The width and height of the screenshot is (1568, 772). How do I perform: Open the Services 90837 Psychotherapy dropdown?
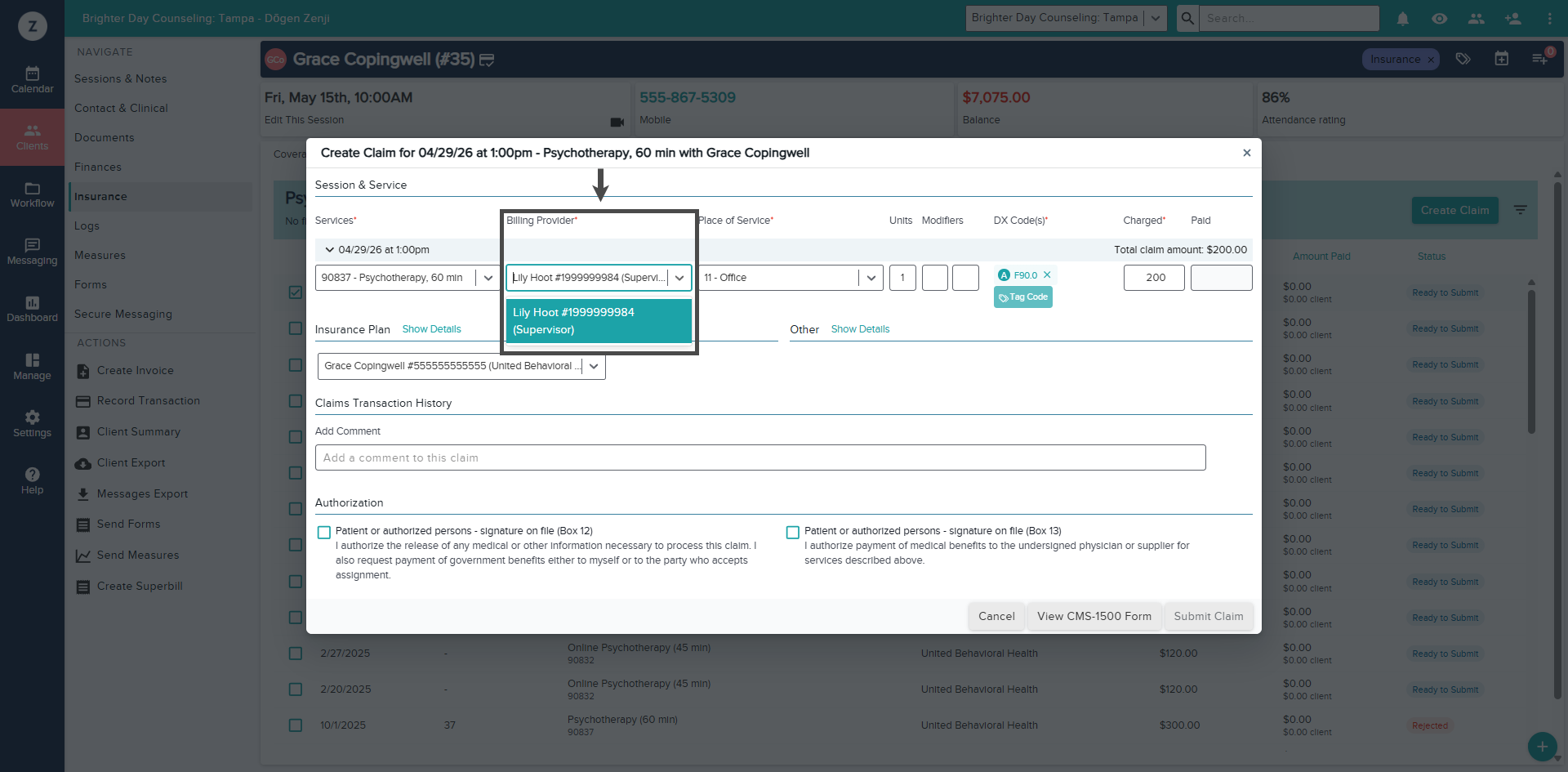point(408,278)
